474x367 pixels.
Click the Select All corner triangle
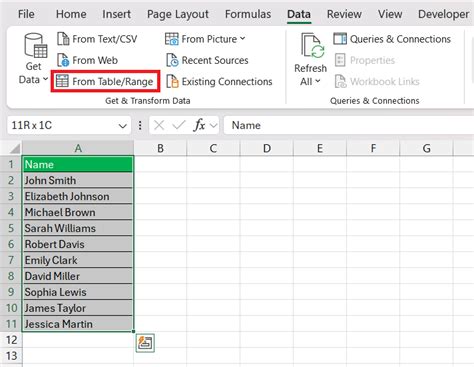[14, 148]
